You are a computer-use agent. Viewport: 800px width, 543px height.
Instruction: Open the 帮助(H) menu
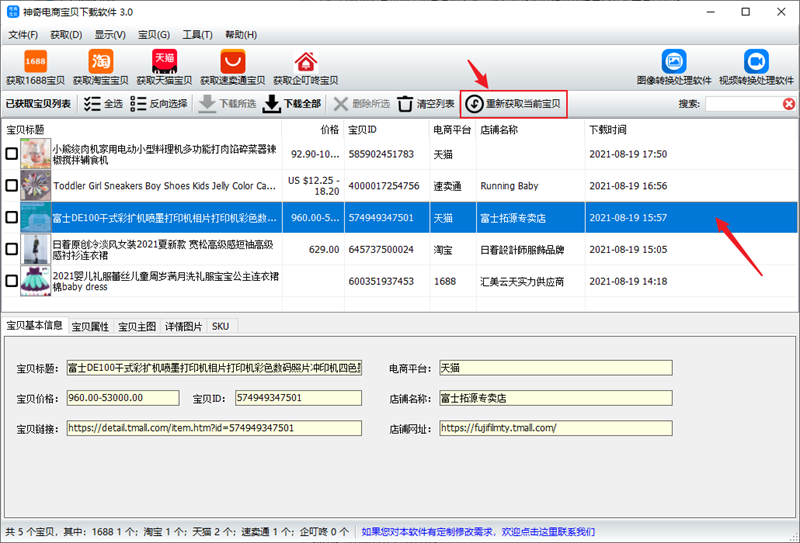(x=241, y=35)
